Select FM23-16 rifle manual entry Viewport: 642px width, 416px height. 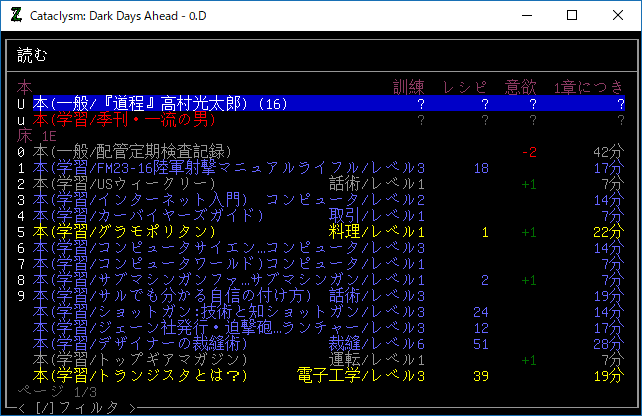tap(200, 167)
